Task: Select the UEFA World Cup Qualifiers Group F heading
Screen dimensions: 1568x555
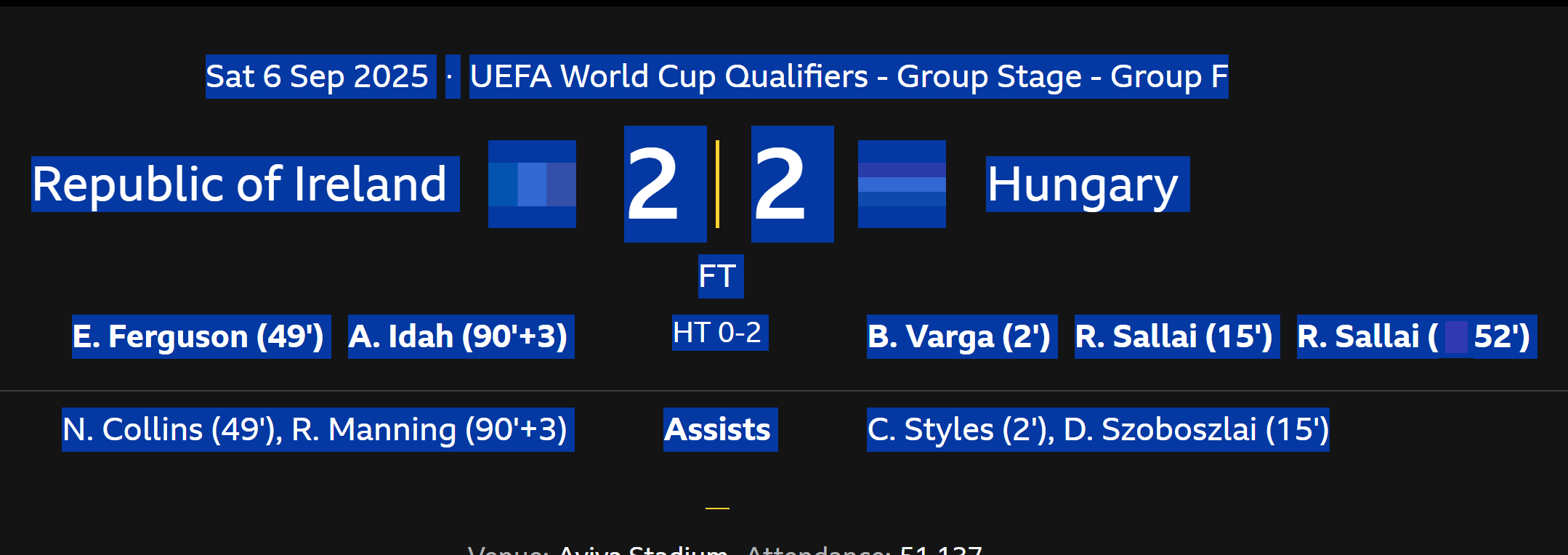Action: (848, 76)
